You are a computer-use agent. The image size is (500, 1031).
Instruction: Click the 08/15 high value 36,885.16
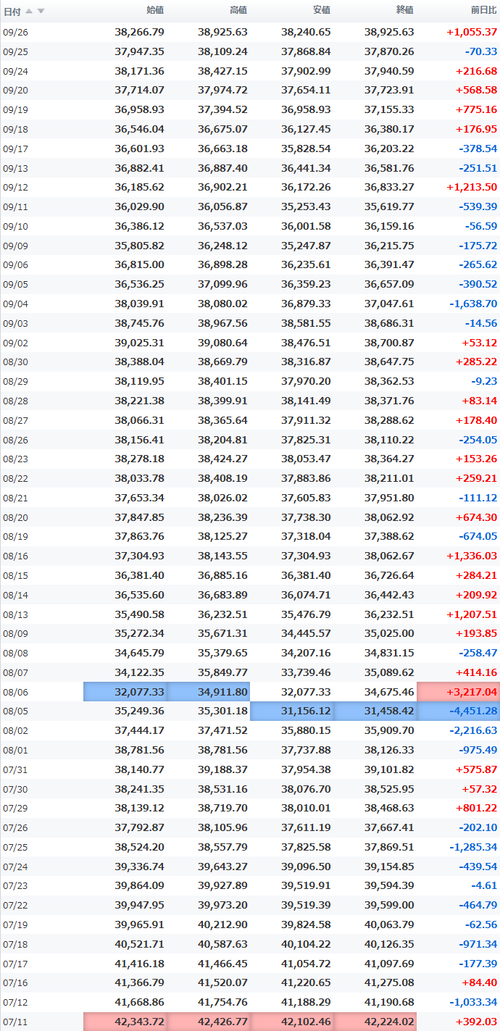click(222, 576)
